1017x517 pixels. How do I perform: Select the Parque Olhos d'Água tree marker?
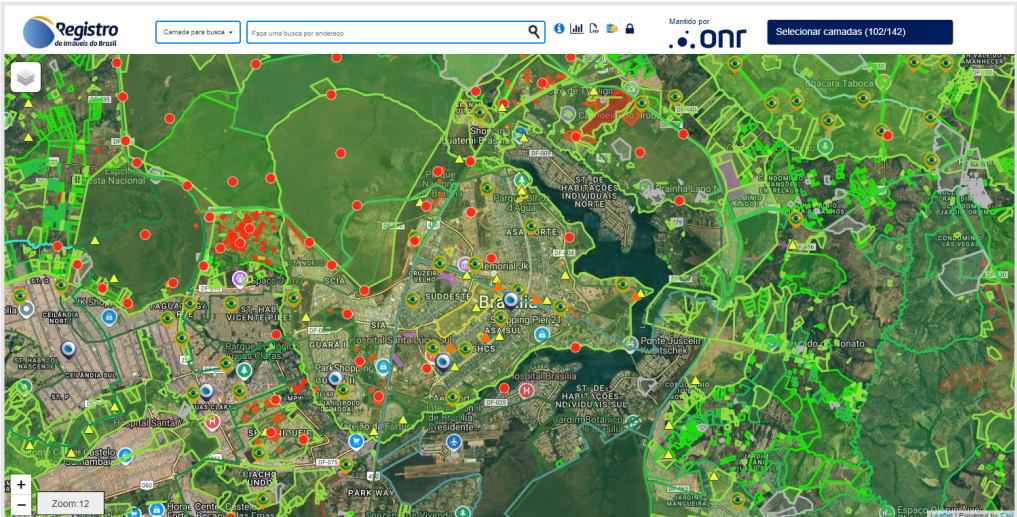pos(520,178)
